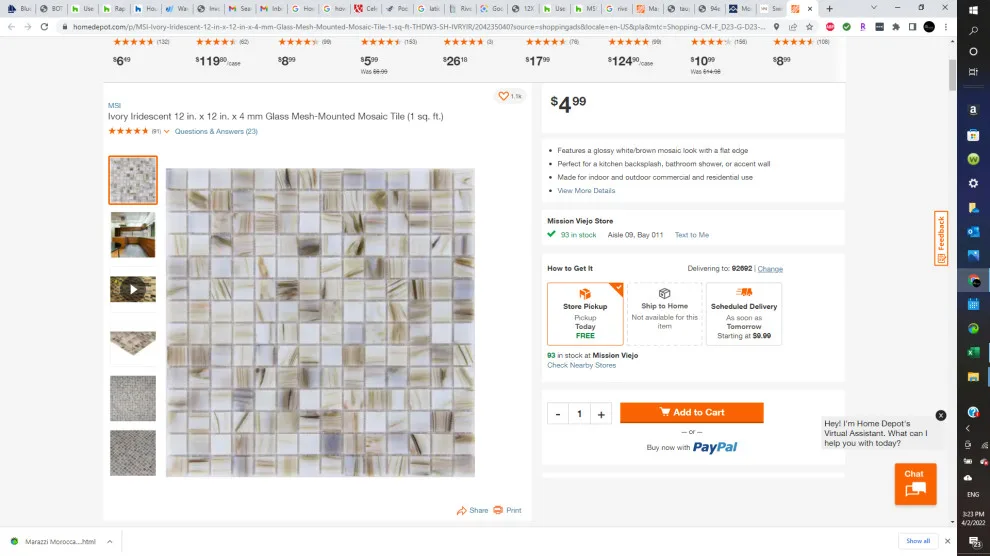Click the Add to Cart button
The height and width of the screenshot is (556, 990).
tap(691, 412)
